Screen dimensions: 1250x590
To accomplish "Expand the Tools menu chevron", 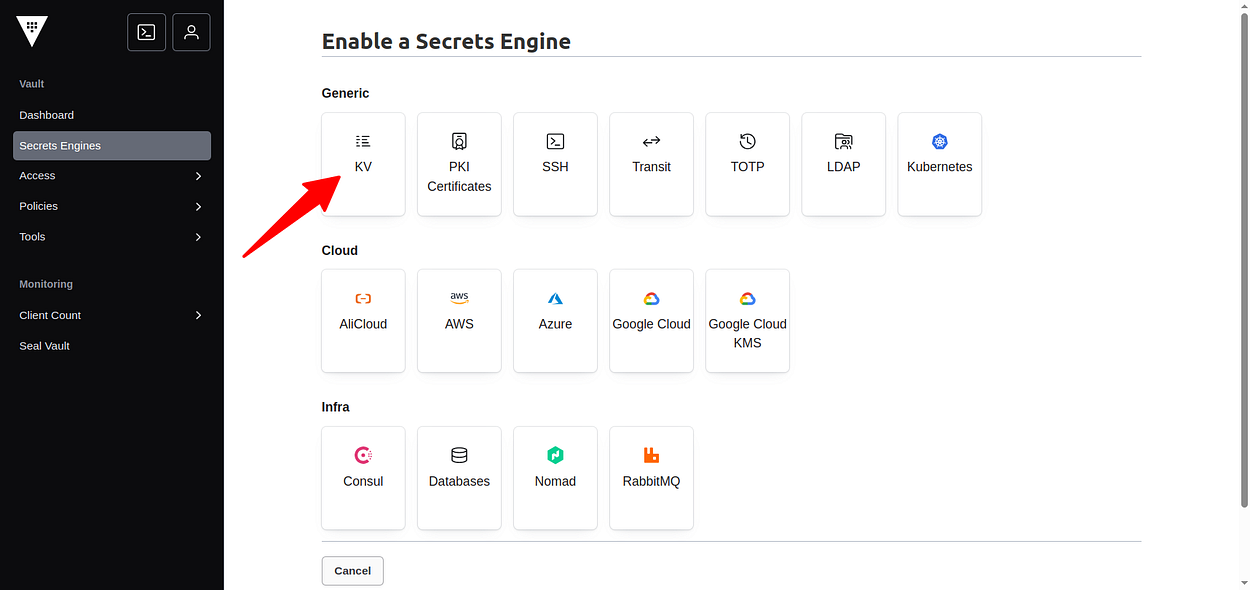I will pos(198,237).
